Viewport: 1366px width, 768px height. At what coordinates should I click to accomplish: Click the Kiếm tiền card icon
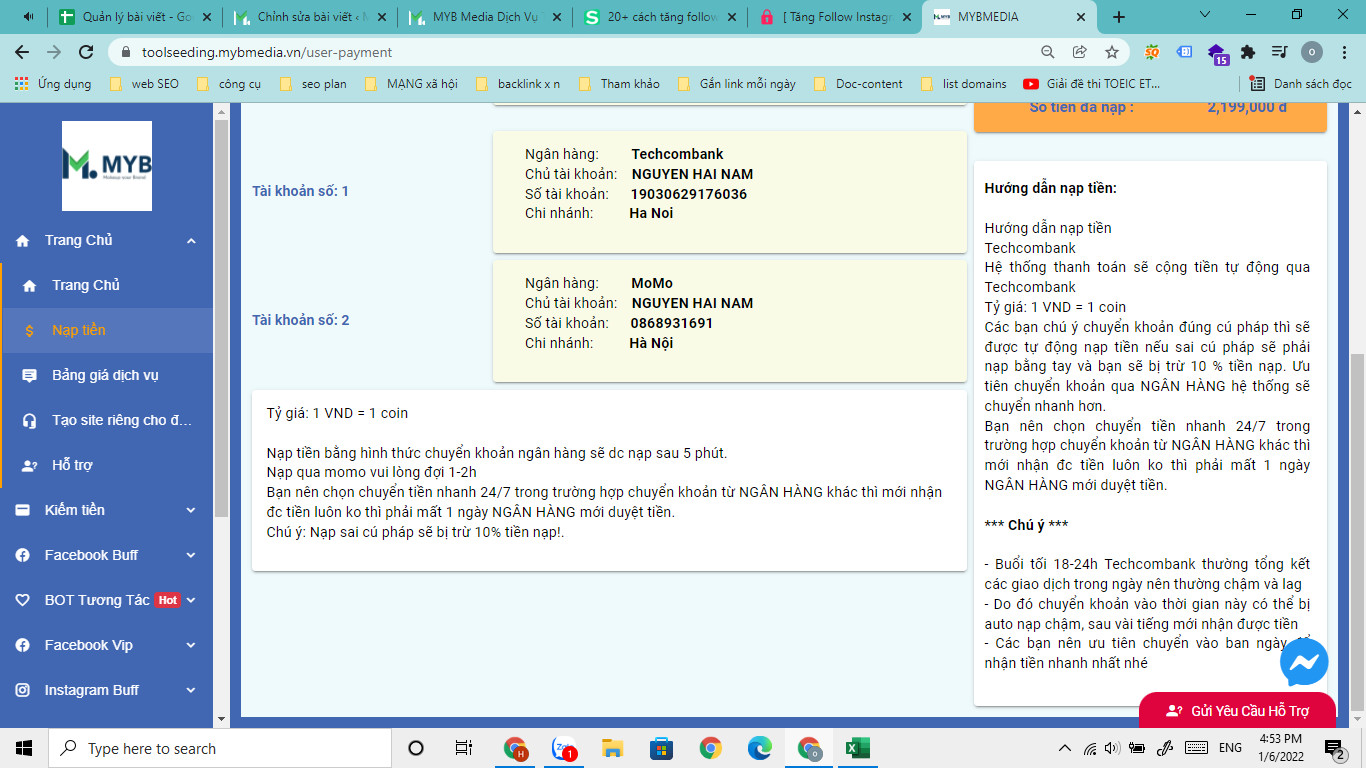23,510
